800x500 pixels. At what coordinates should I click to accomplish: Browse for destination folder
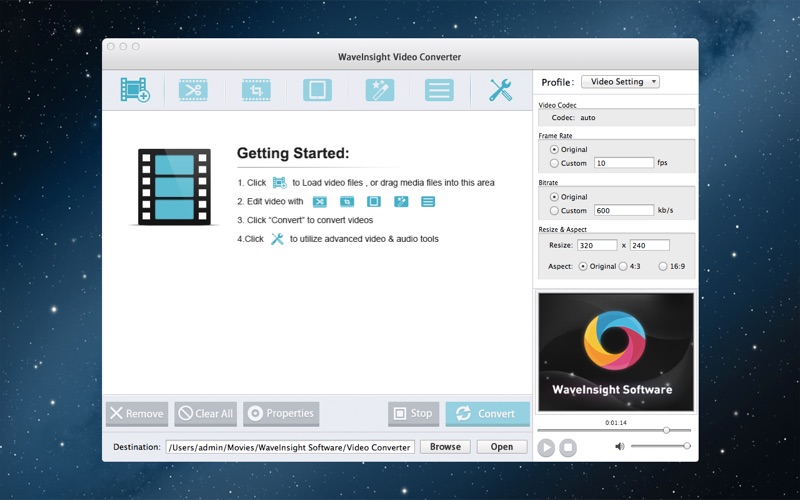[445, 447]
